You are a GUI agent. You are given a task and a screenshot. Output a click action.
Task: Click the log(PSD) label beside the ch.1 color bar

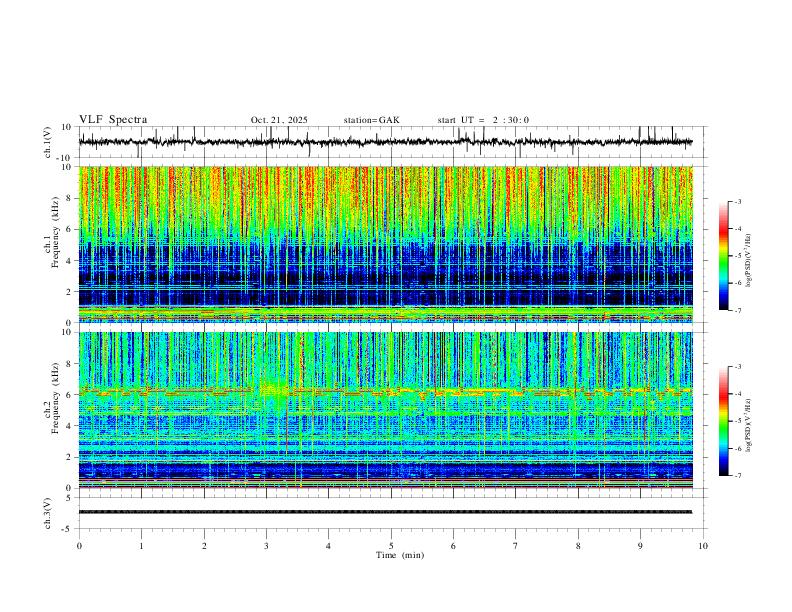(749, 260)
